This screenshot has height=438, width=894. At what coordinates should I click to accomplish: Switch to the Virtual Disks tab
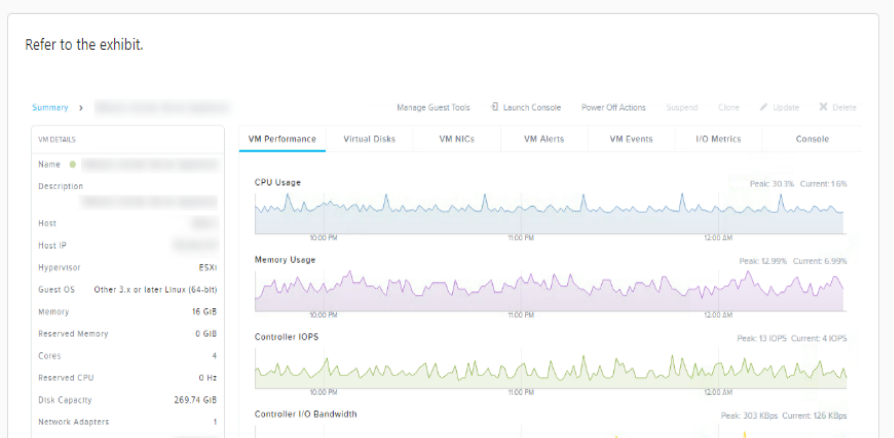(x=369, y=139)
